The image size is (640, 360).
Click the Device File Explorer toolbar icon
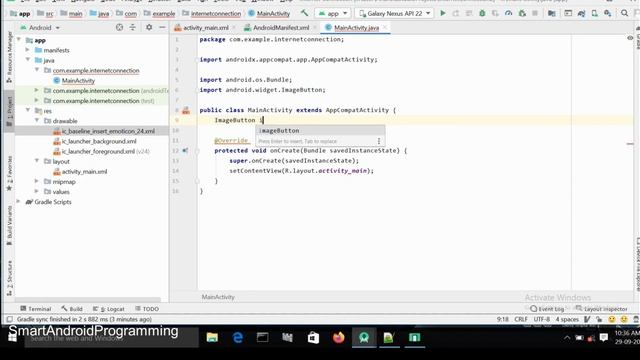tap(568, 13)
